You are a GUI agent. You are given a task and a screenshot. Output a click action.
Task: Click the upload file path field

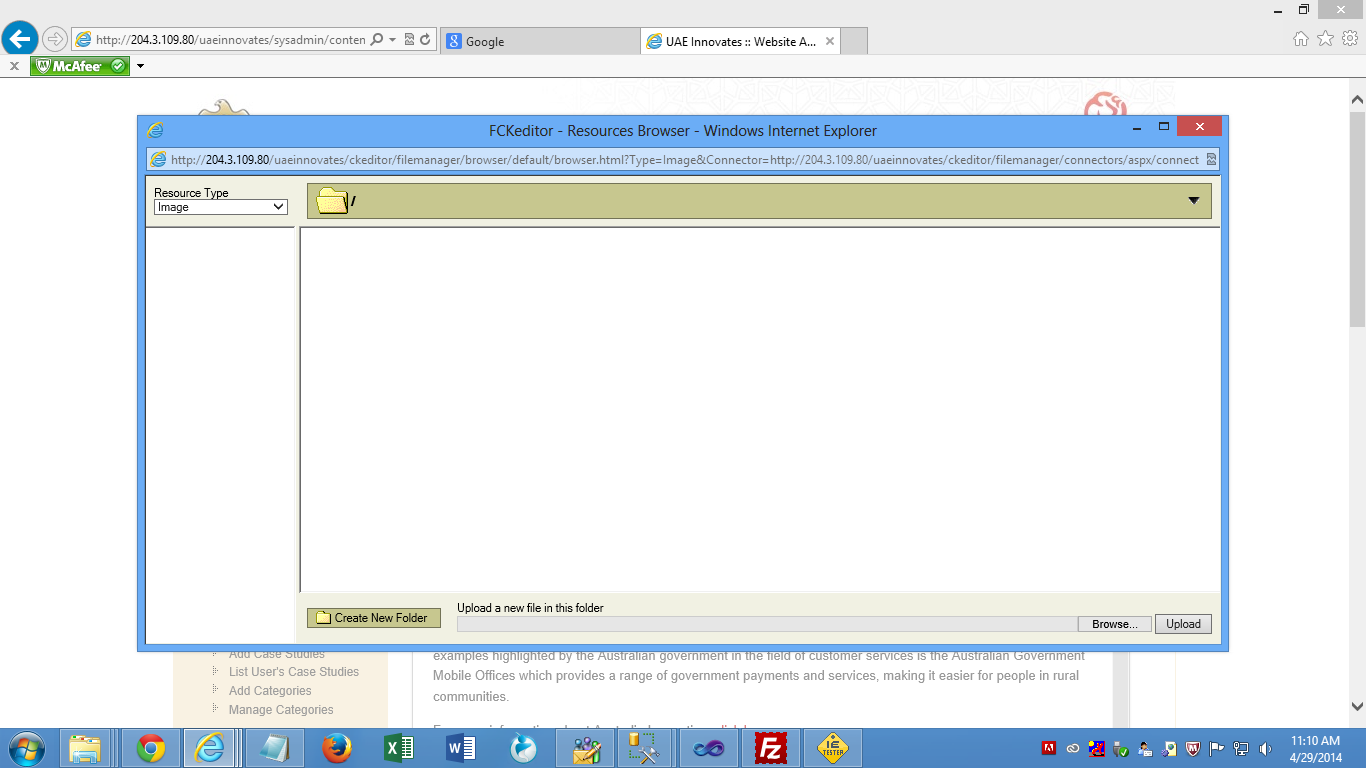(766, 624)
